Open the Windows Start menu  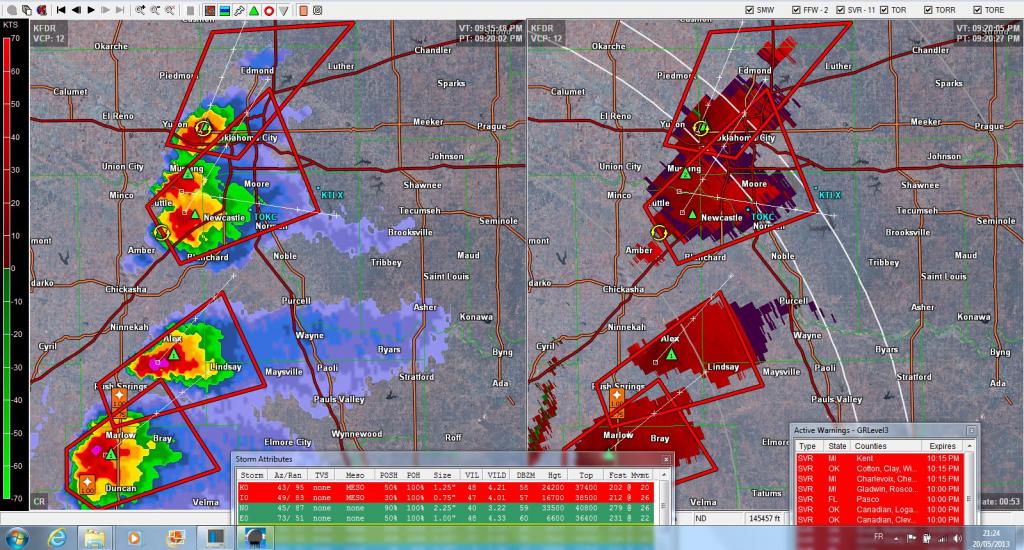(x=16, y=538)
